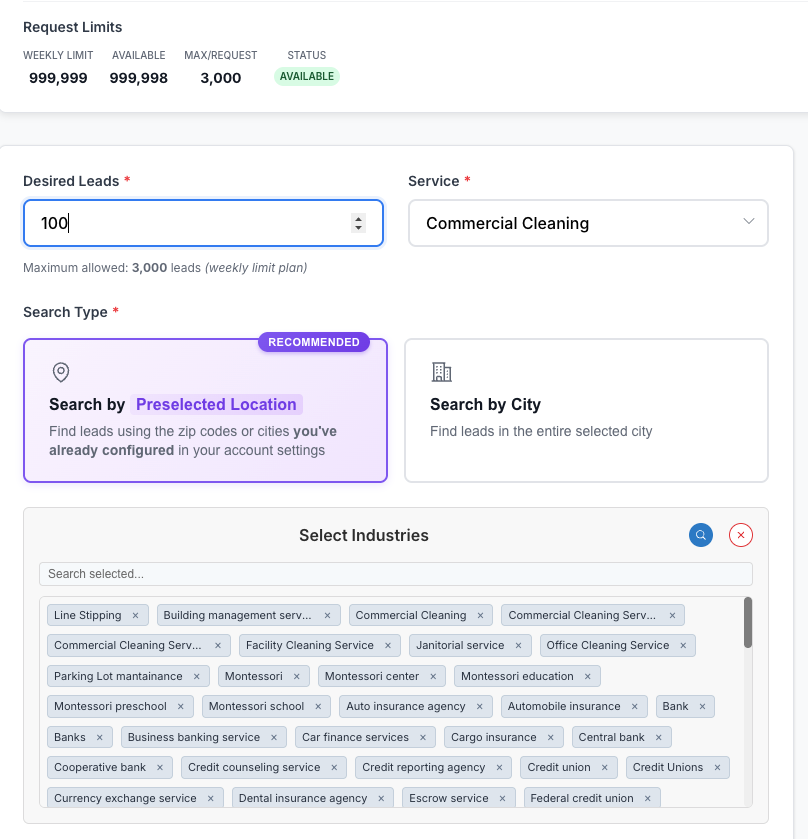Click the Auto insurance agency tag
This screenshot has height=839, width=808.
tap(405, 706)
